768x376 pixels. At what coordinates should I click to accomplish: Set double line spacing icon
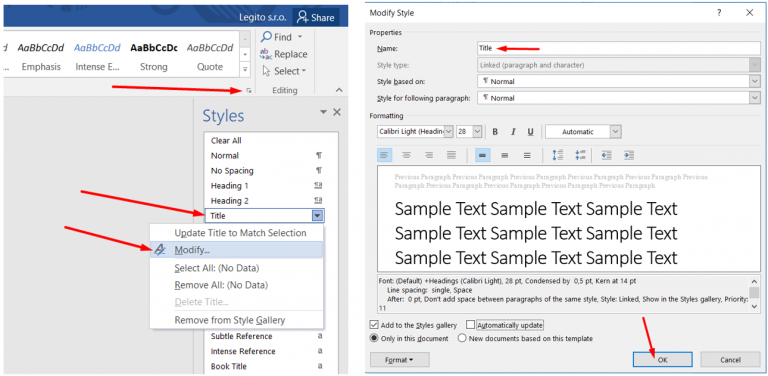click(x=527, y=155)
